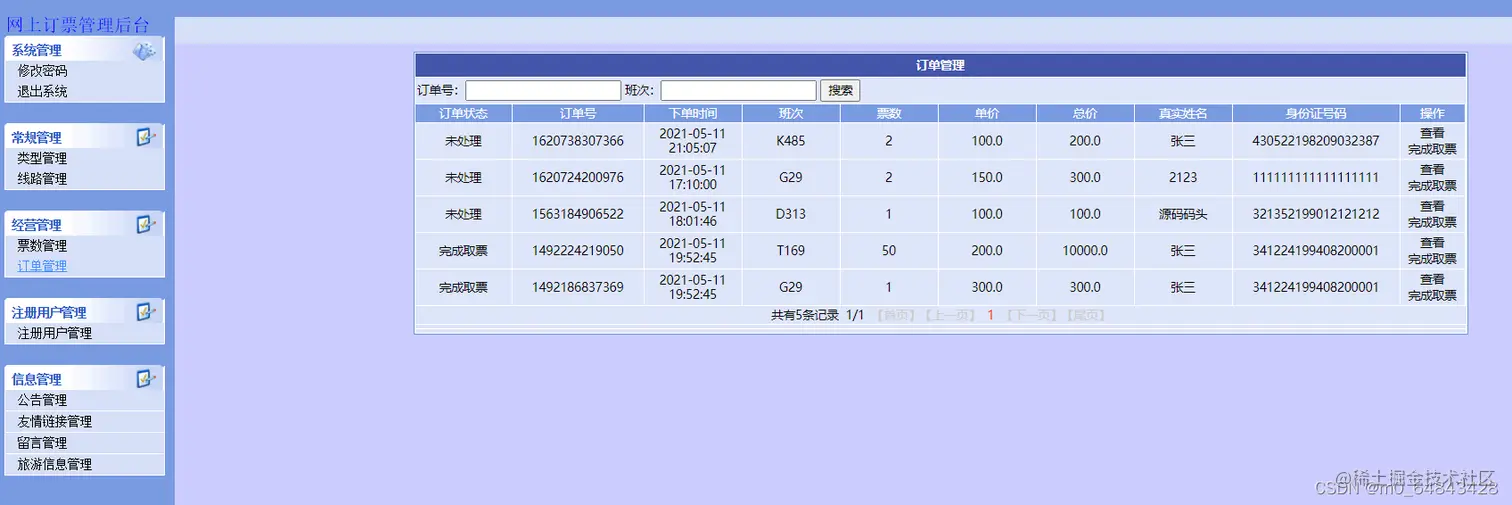This screenshot has width=1512, height=505.
Task: Click order number 1620724200976
Action: click(578, 178)
